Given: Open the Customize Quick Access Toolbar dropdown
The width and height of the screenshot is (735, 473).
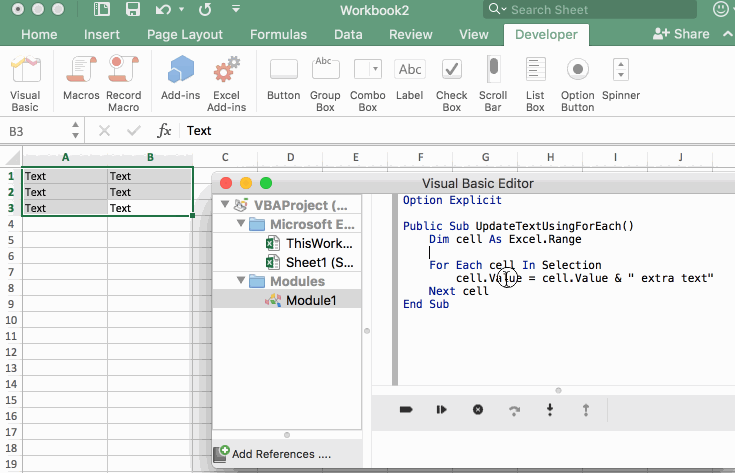Looking at the screenshot, I should [236, 8].
